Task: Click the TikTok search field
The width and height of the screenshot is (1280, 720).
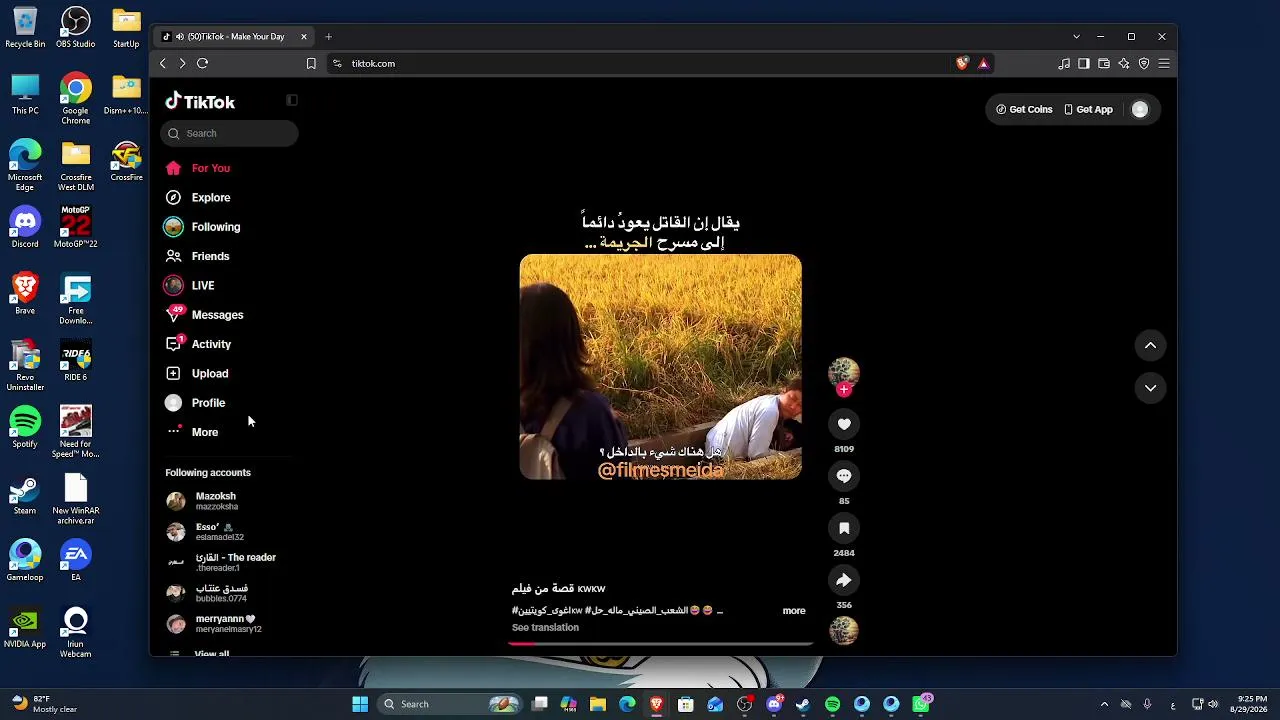Action: (x=229, y=133)
